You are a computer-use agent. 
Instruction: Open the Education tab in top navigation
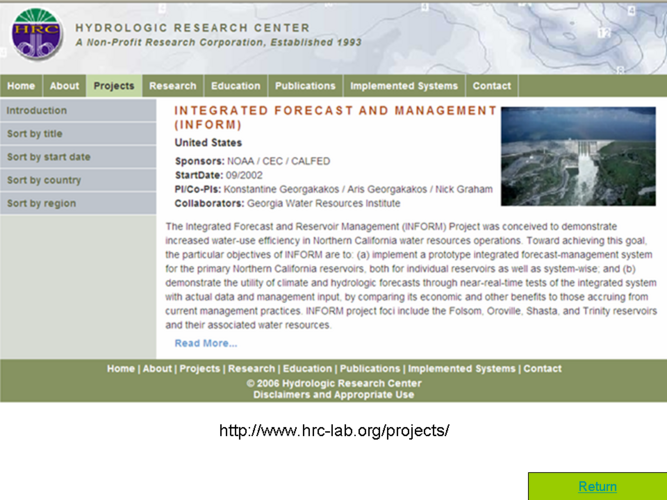(x=236, y=86)
